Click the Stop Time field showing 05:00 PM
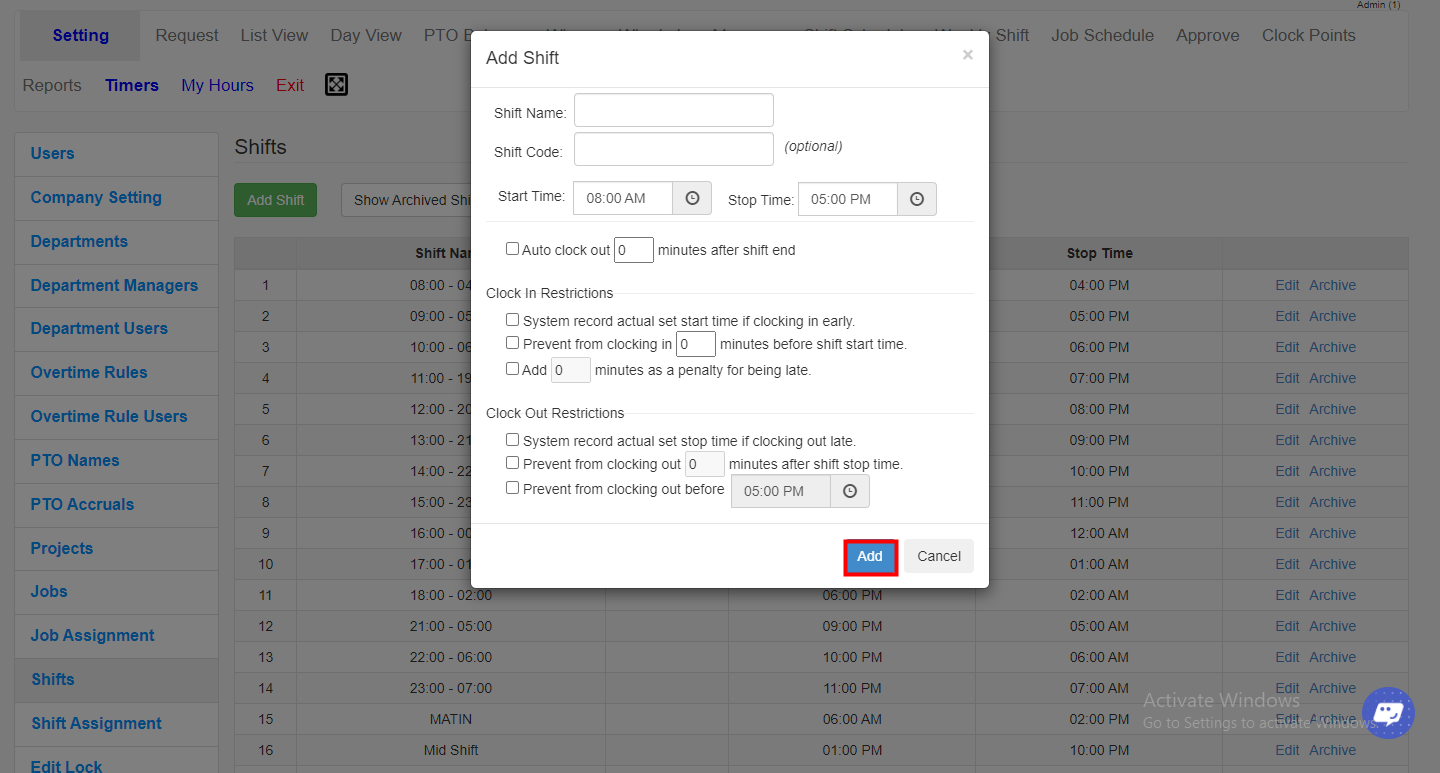This screenshot has width=1440, height=773. pos(848,199)
